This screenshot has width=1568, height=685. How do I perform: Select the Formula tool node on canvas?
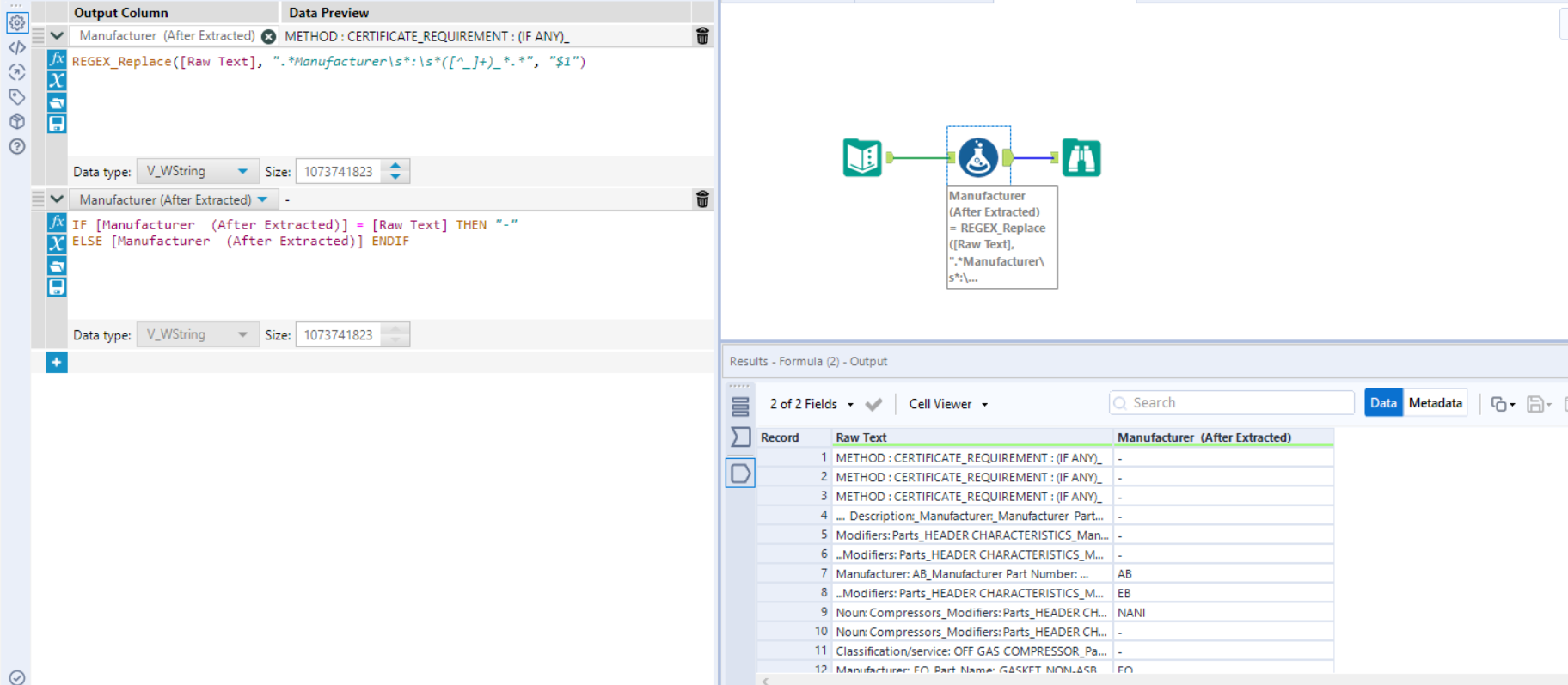coord(978,157)
